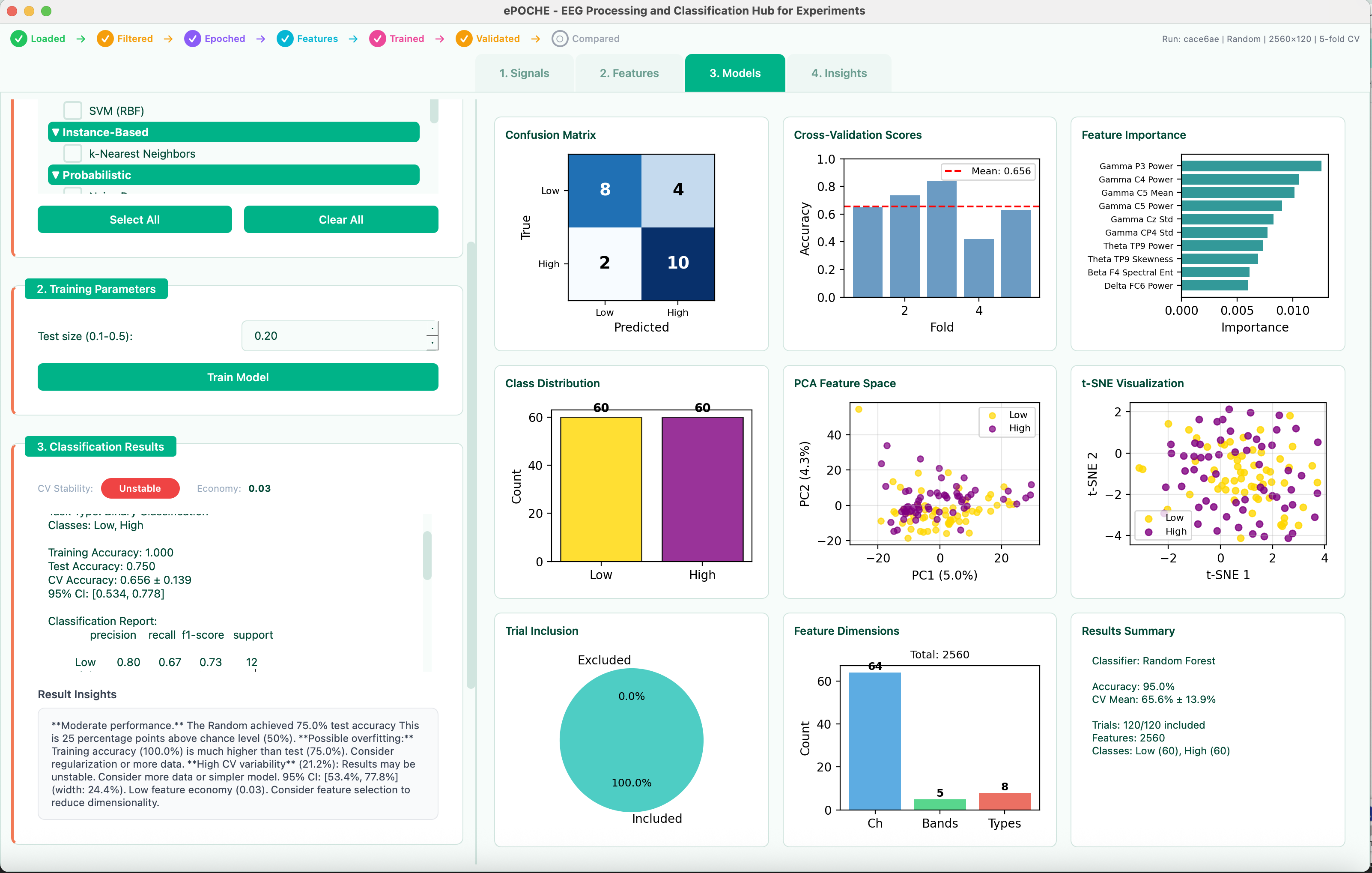The width and height of the screenshot is (1372, 873).
Task: Increase test size with the up stepper
Action: pos(432,328)
